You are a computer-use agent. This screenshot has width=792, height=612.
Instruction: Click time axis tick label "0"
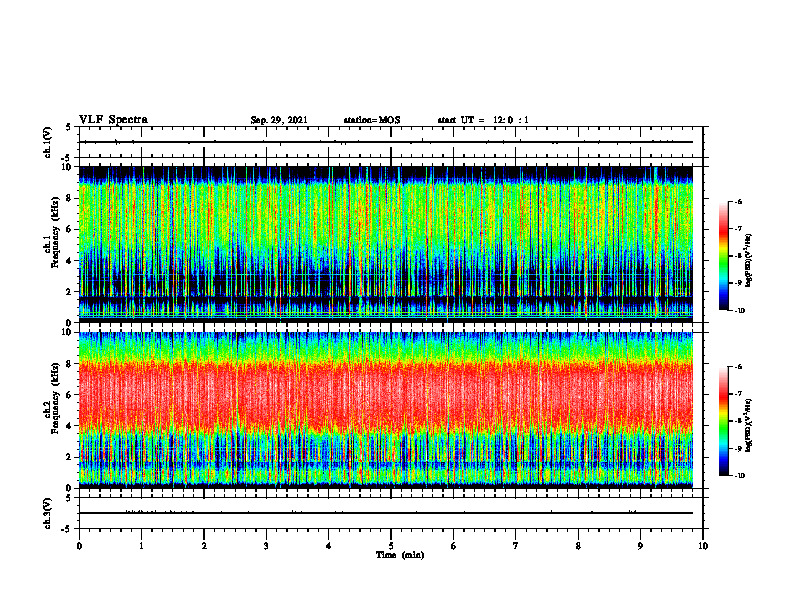[x=79, y=546]
